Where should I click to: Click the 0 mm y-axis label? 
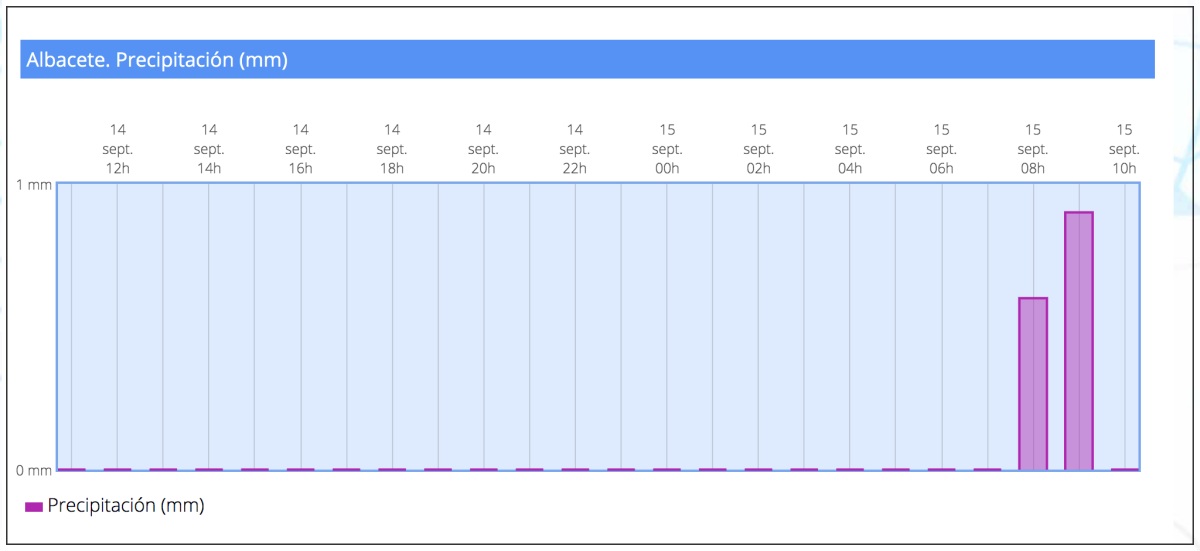click(33, 470)
